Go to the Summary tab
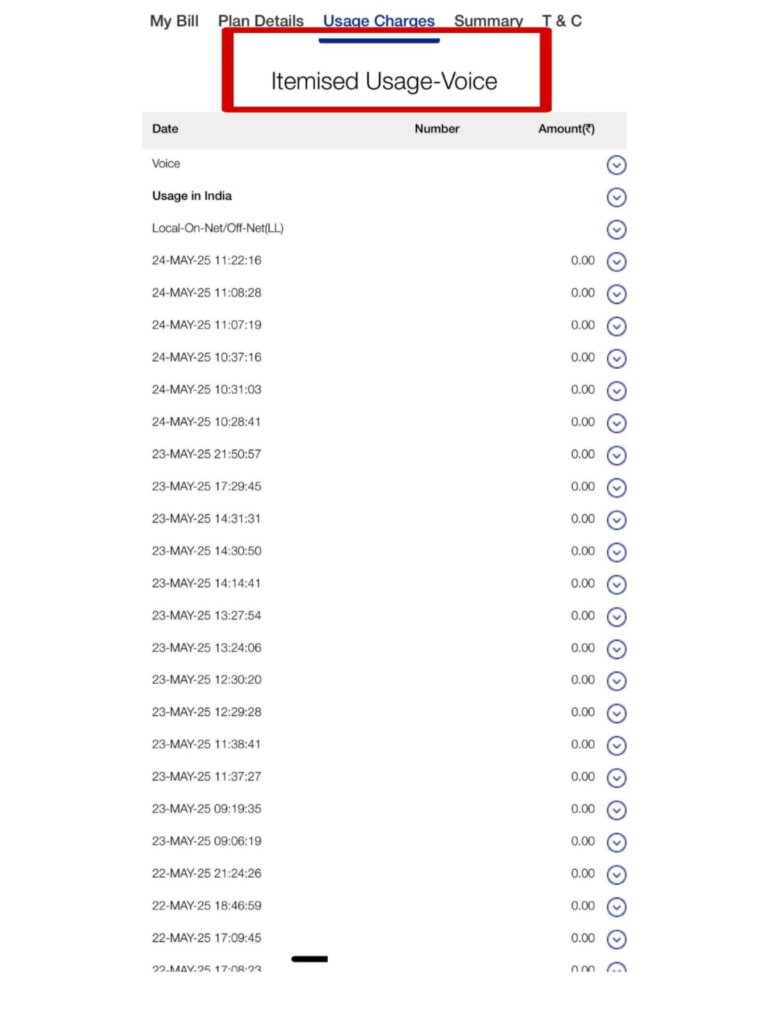This screenshot has width=769, height=1024. coord(488,21)
